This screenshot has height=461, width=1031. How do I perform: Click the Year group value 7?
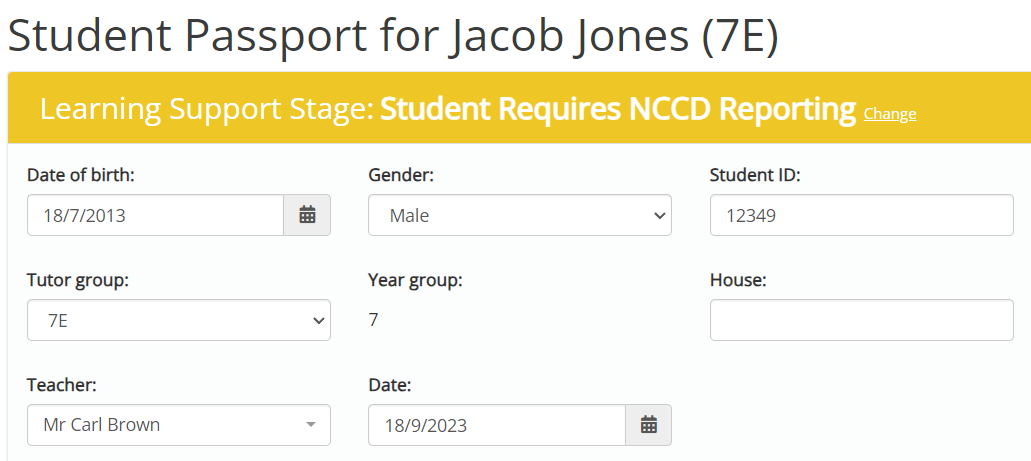click(373, 320)
